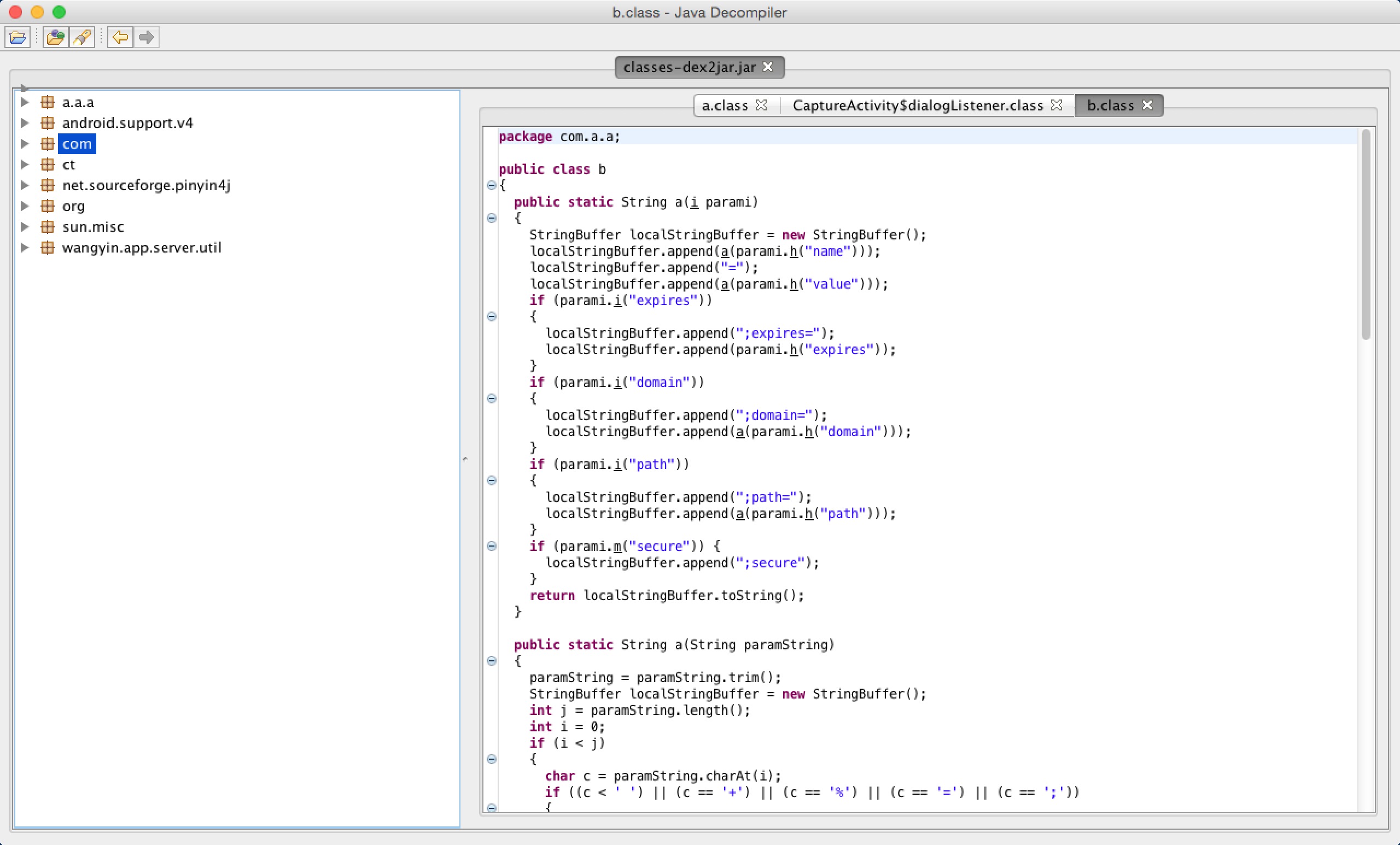Click the code editor vertical scrollbar thumb
1400x845 pixels.
(x=1366, y=234)
